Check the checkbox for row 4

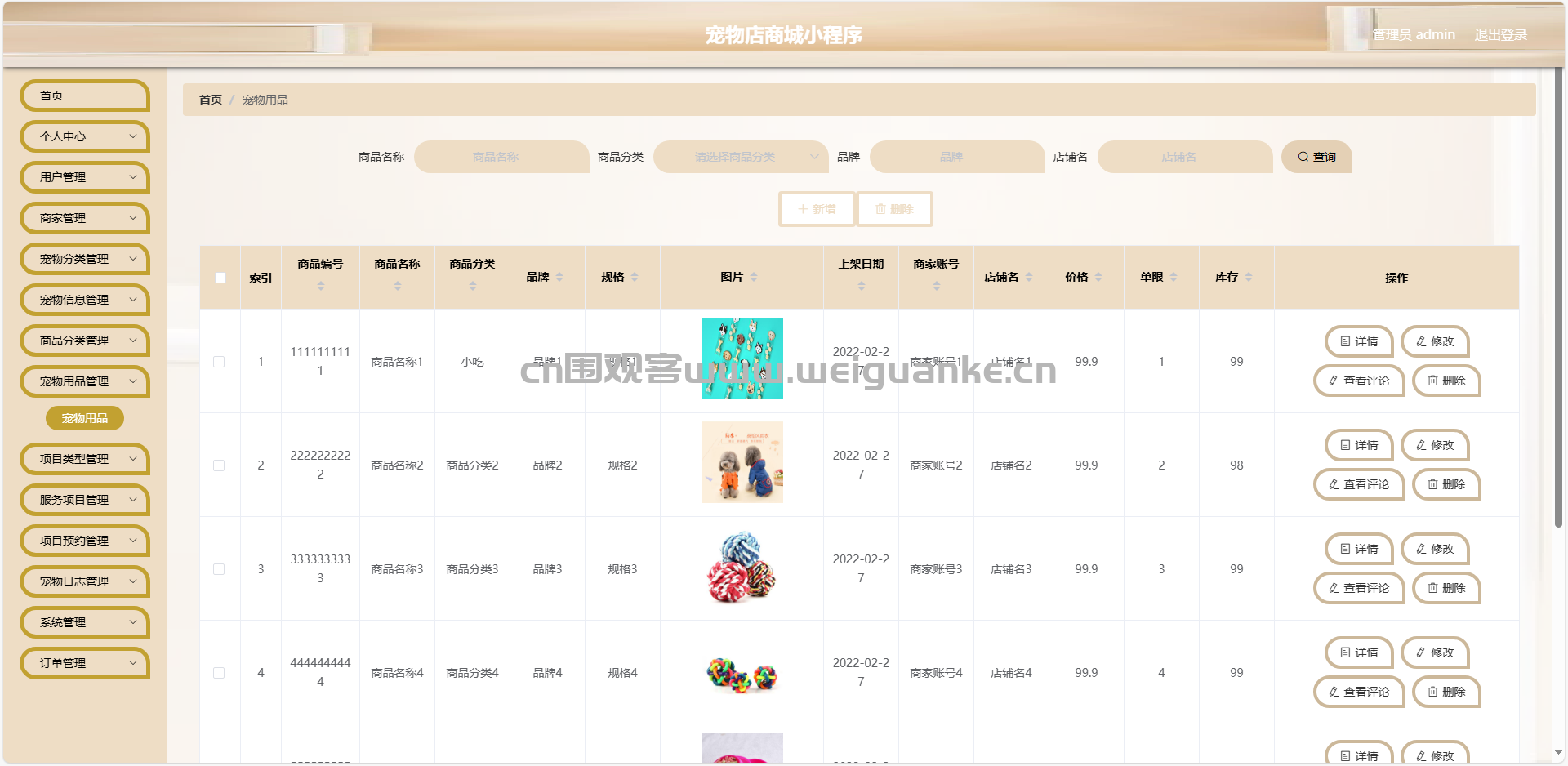(219, 673)
